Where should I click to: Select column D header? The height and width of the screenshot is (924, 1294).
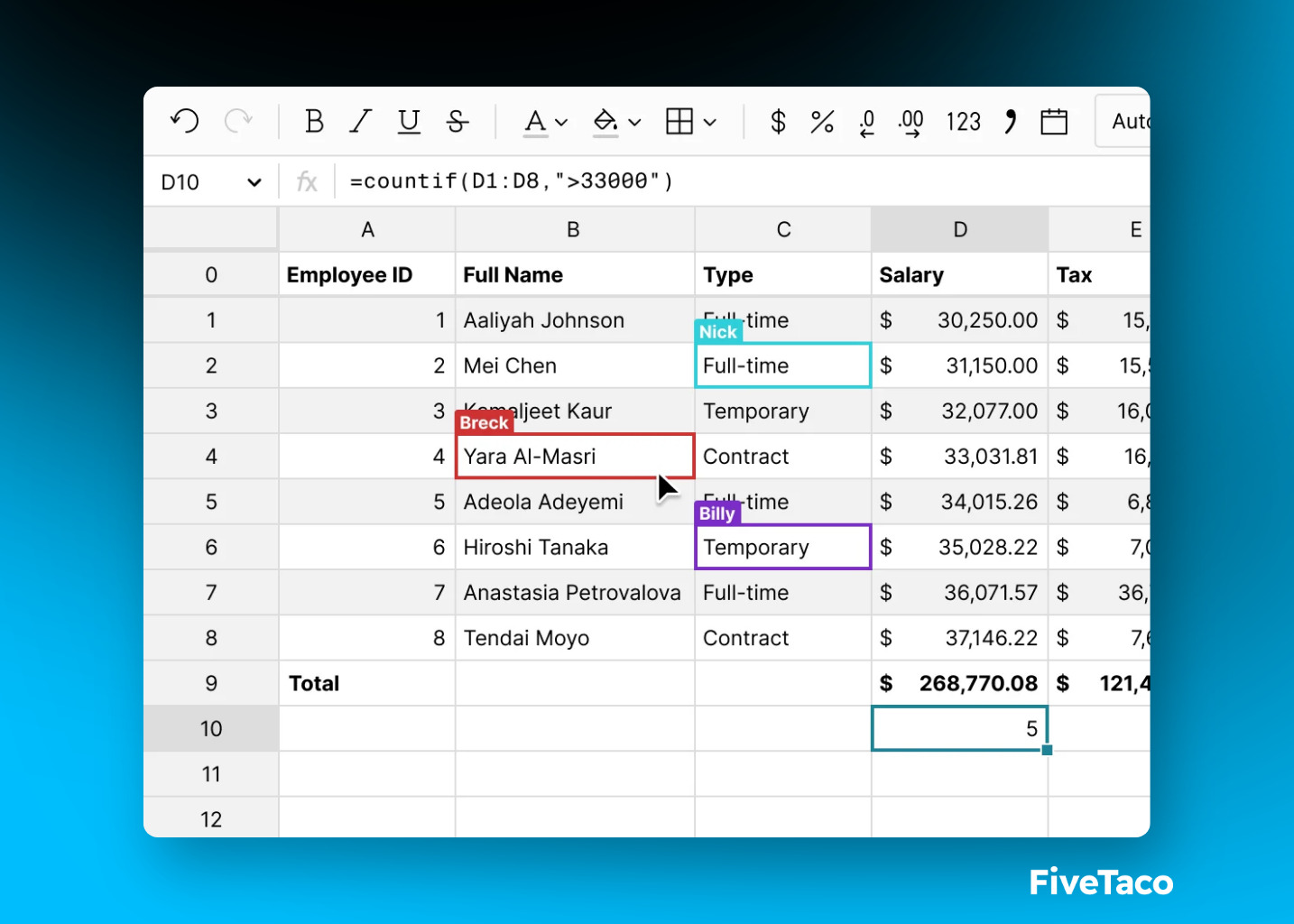(960, 229)
